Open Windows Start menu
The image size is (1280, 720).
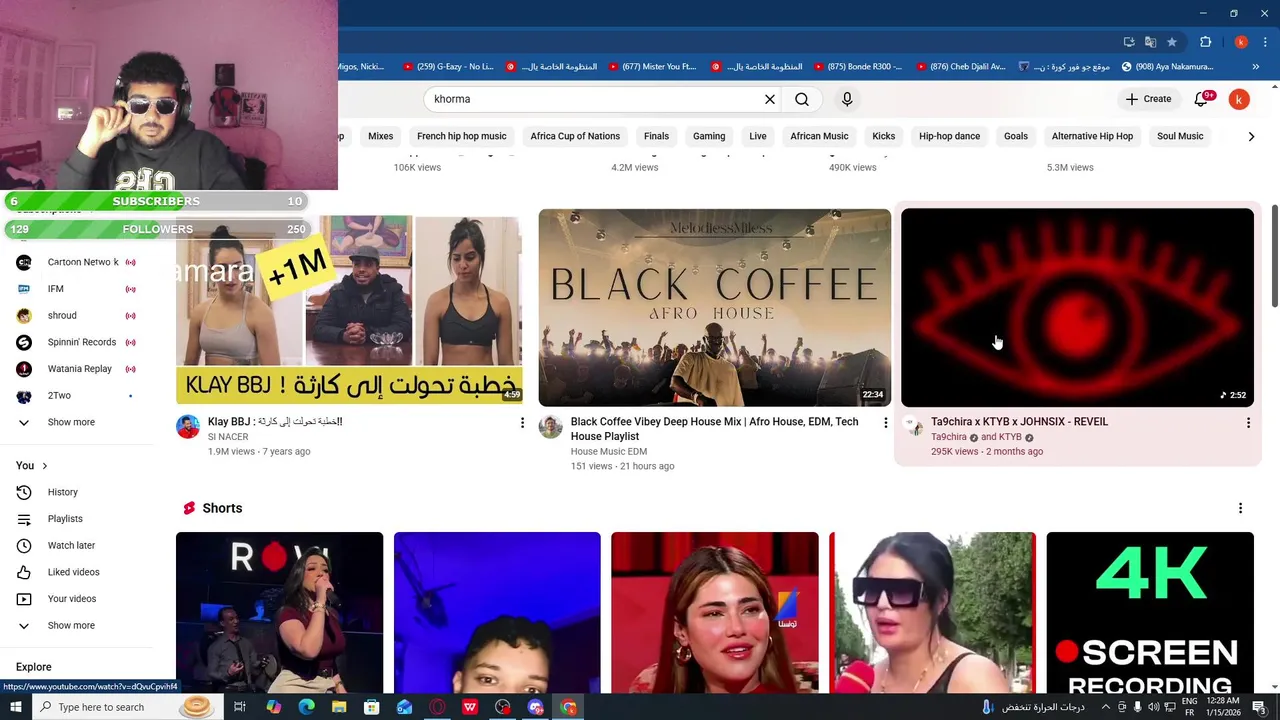pyautogui.click(x=15, y=707)
